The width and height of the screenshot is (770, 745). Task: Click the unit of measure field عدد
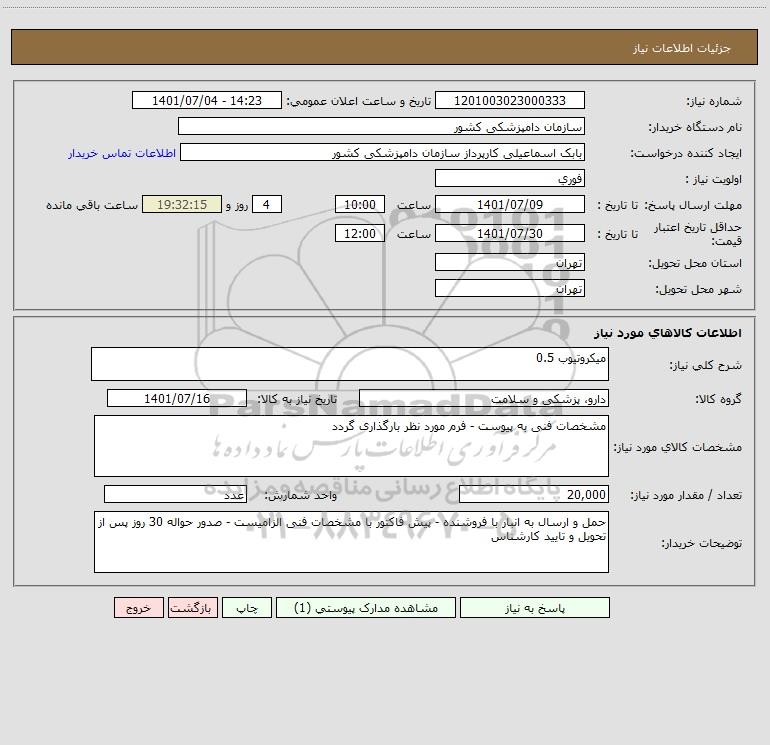pos(175,494)
